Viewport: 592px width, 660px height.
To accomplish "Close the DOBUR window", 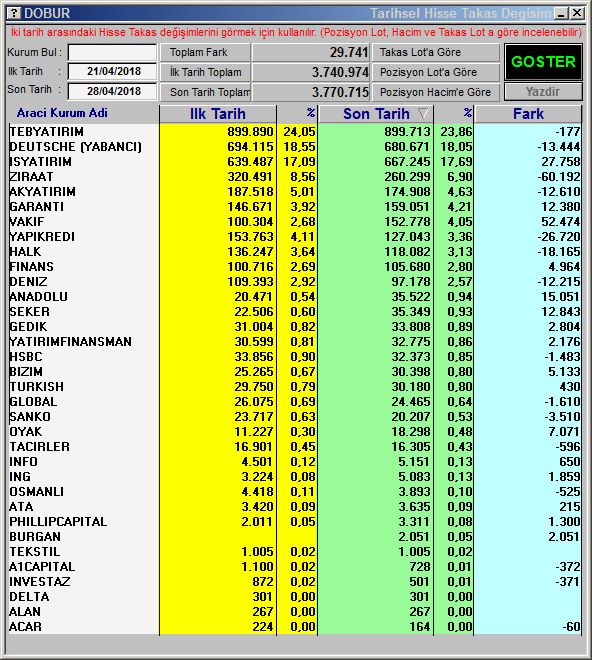I will coord(577,13).
